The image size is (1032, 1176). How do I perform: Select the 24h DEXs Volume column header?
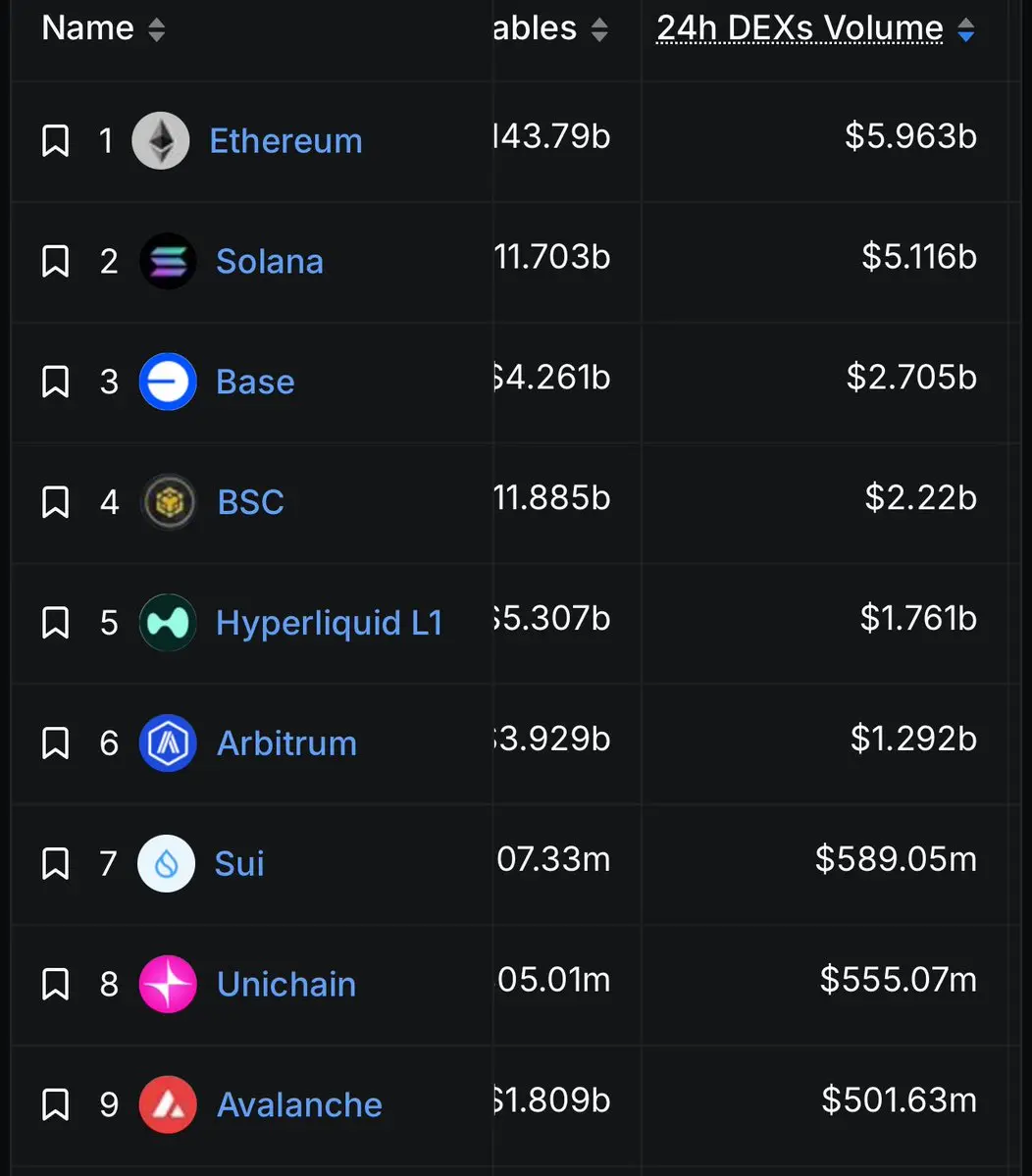[800, 28]
